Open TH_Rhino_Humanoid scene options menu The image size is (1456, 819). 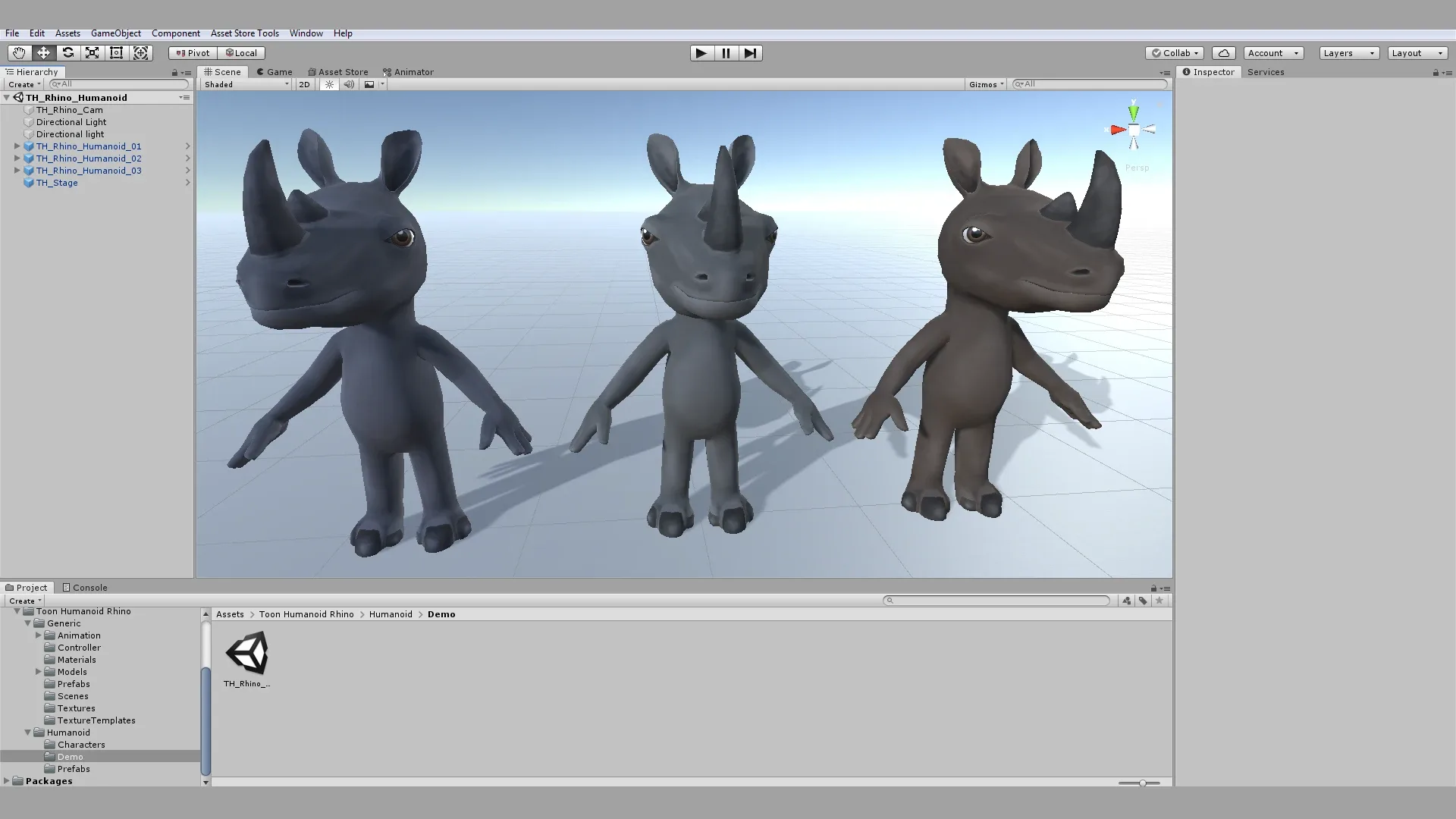[x=184, y=98]
